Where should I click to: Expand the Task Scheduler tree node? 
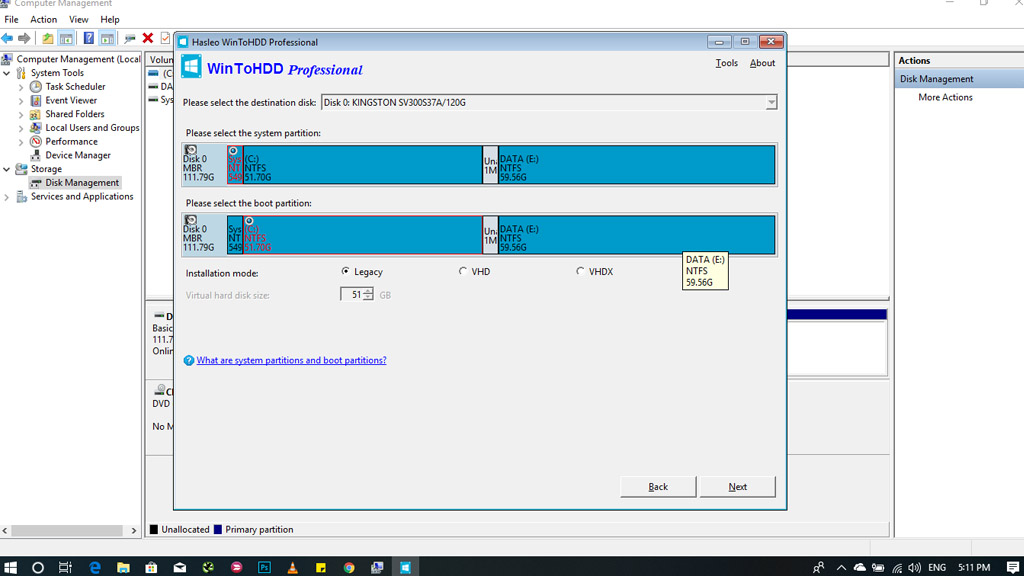21,87
